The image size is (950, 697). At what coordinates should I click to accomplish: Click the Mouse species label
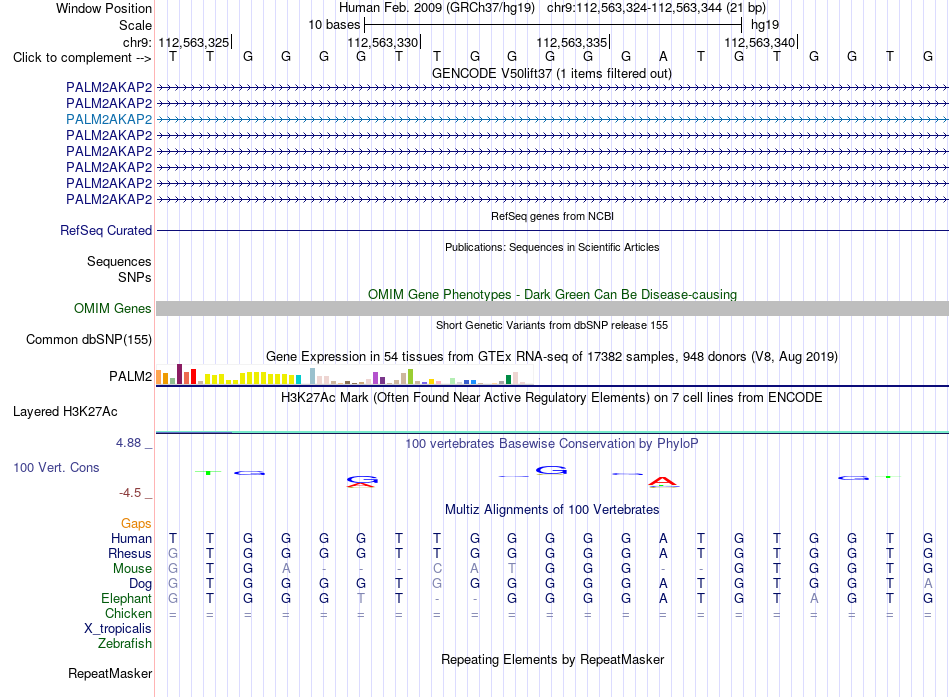132,569
